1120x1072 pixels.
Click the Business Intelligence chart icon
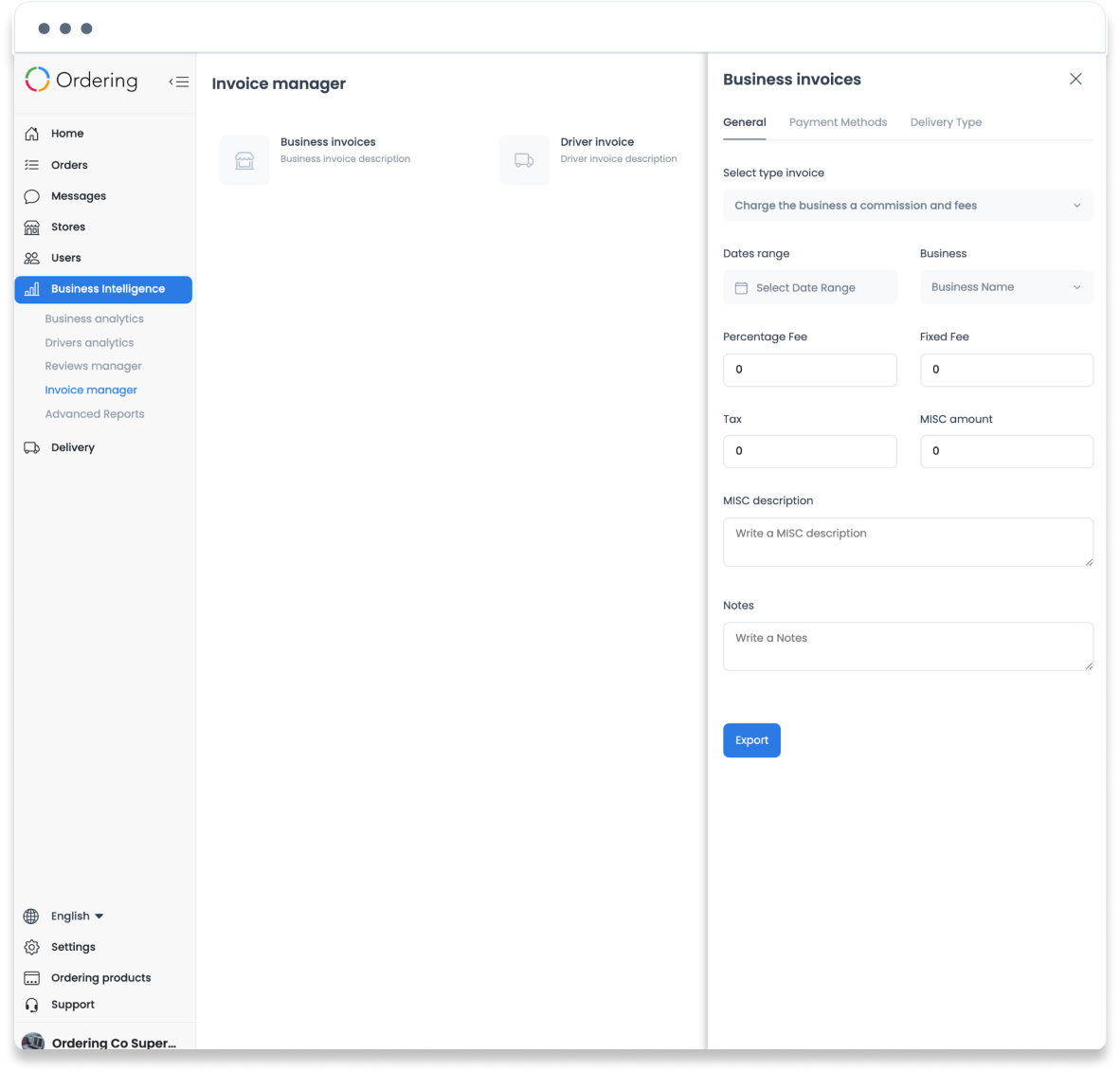pyautogui.click(x=31, y=289)
